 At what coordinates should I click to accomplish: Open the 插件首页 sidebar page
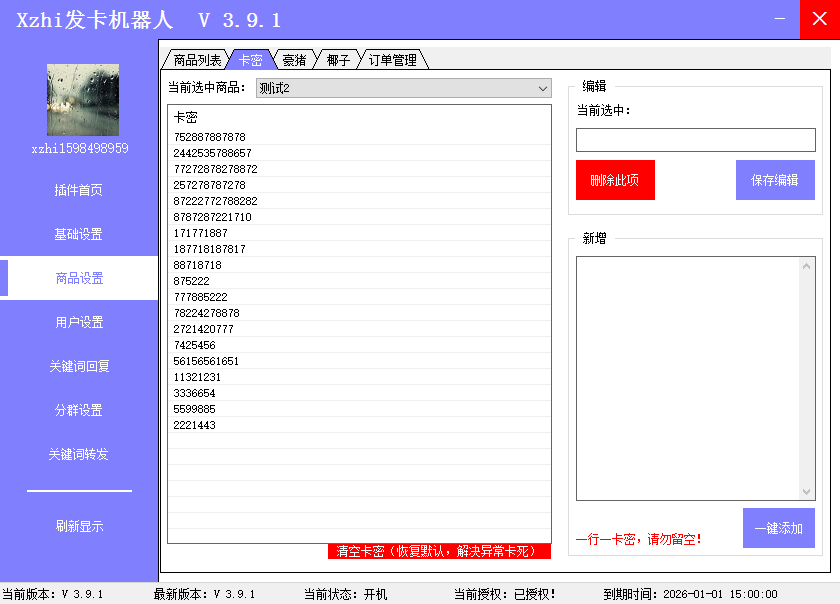click(79, 190)
